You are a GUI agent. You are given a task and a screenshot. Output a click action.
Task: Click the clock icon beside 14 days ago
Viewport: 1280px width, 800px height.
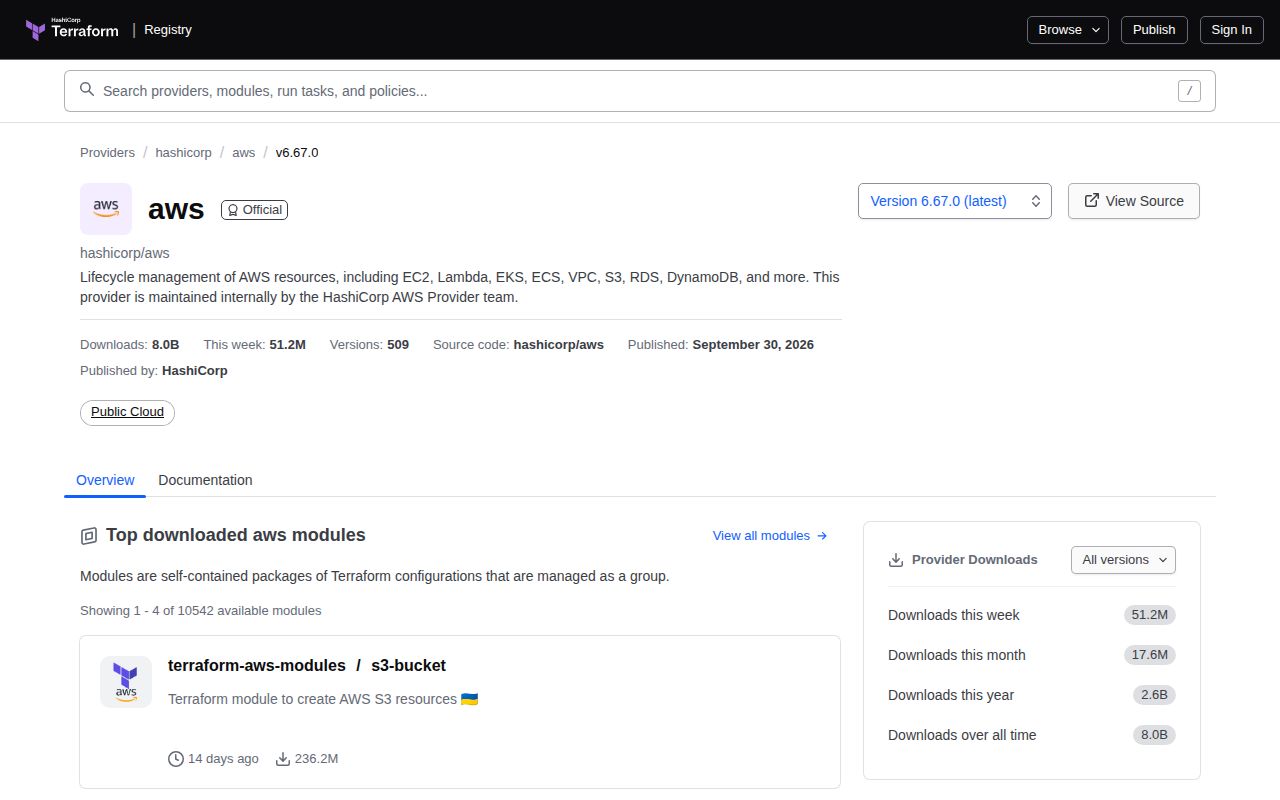click(x=176, y=759)
